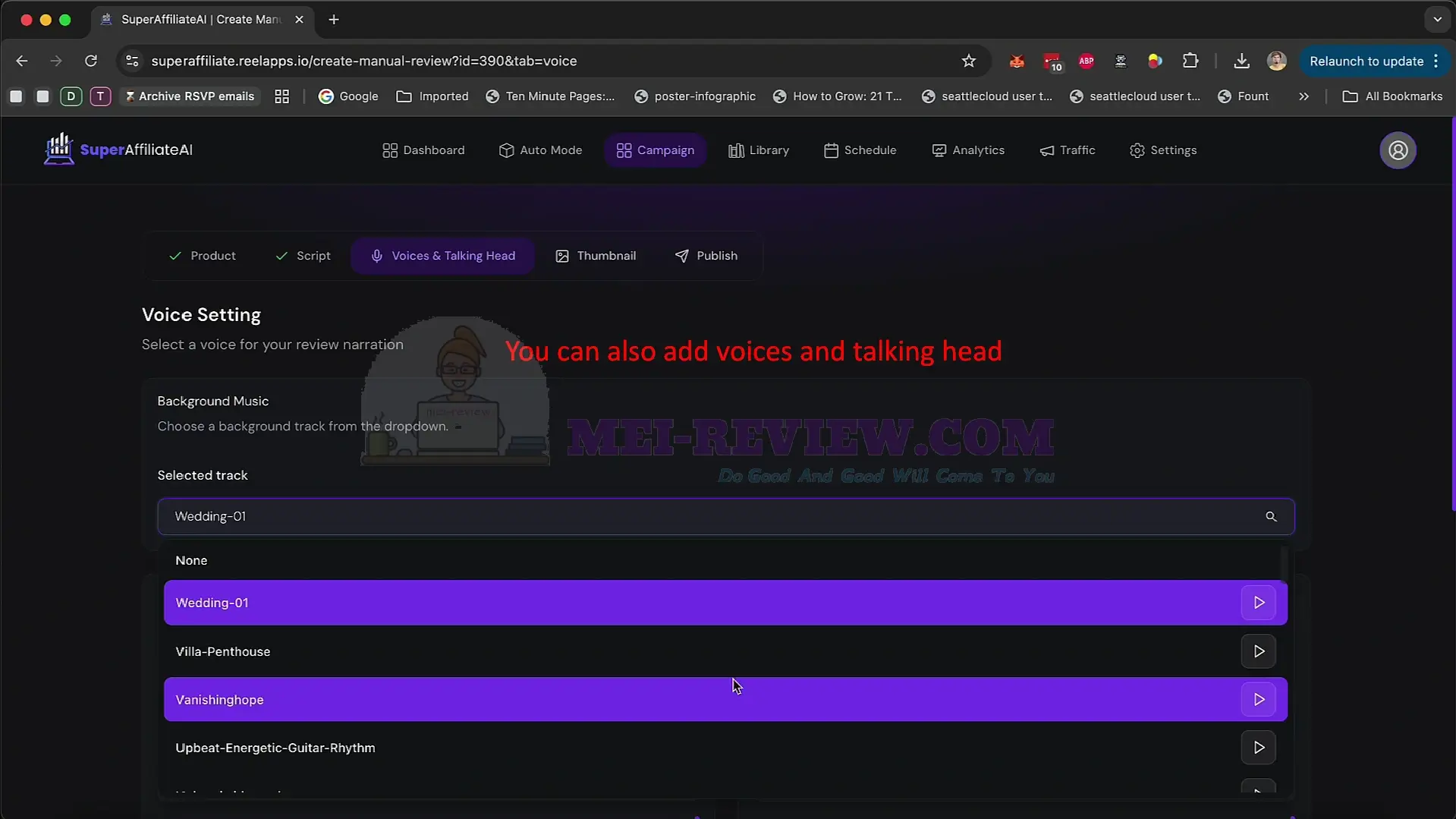Open the bookmarks apps grid icon

pos(281,96)
